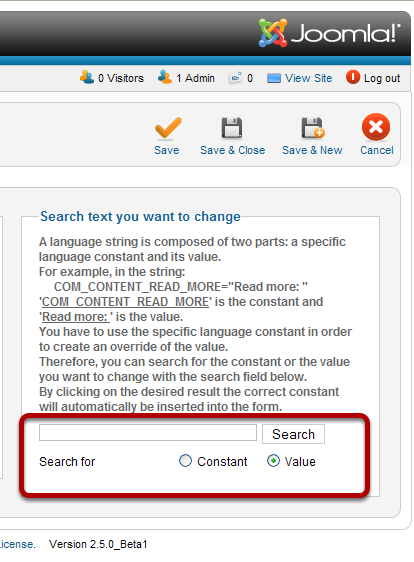Open the messages icon showing 0

(235, 77)
